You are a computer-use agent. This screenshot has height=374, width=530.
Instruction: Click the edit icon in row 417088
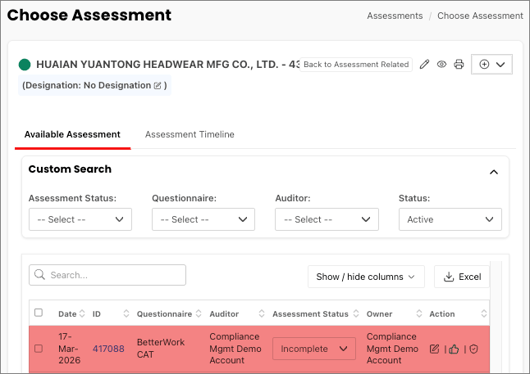click(x=434, y=349)
